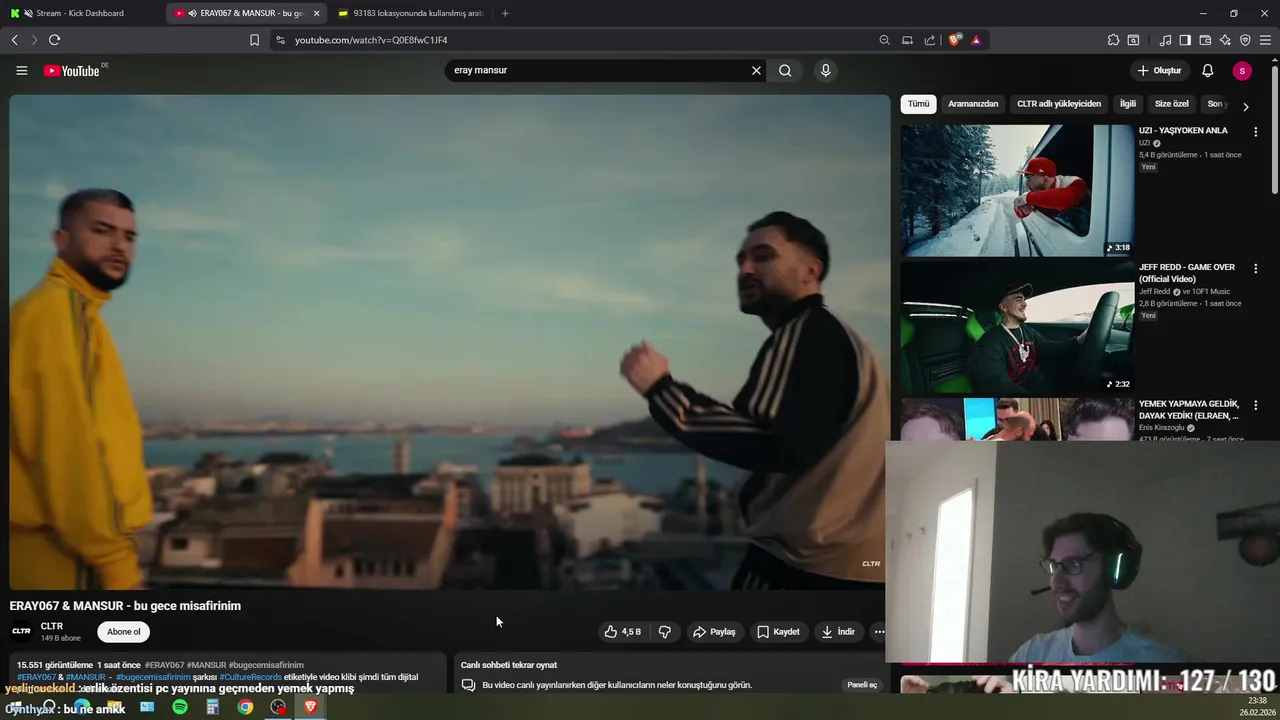Open Spotify from the taskbar
The height and width of the screenshot is (720, 1280).
point(180,707)
